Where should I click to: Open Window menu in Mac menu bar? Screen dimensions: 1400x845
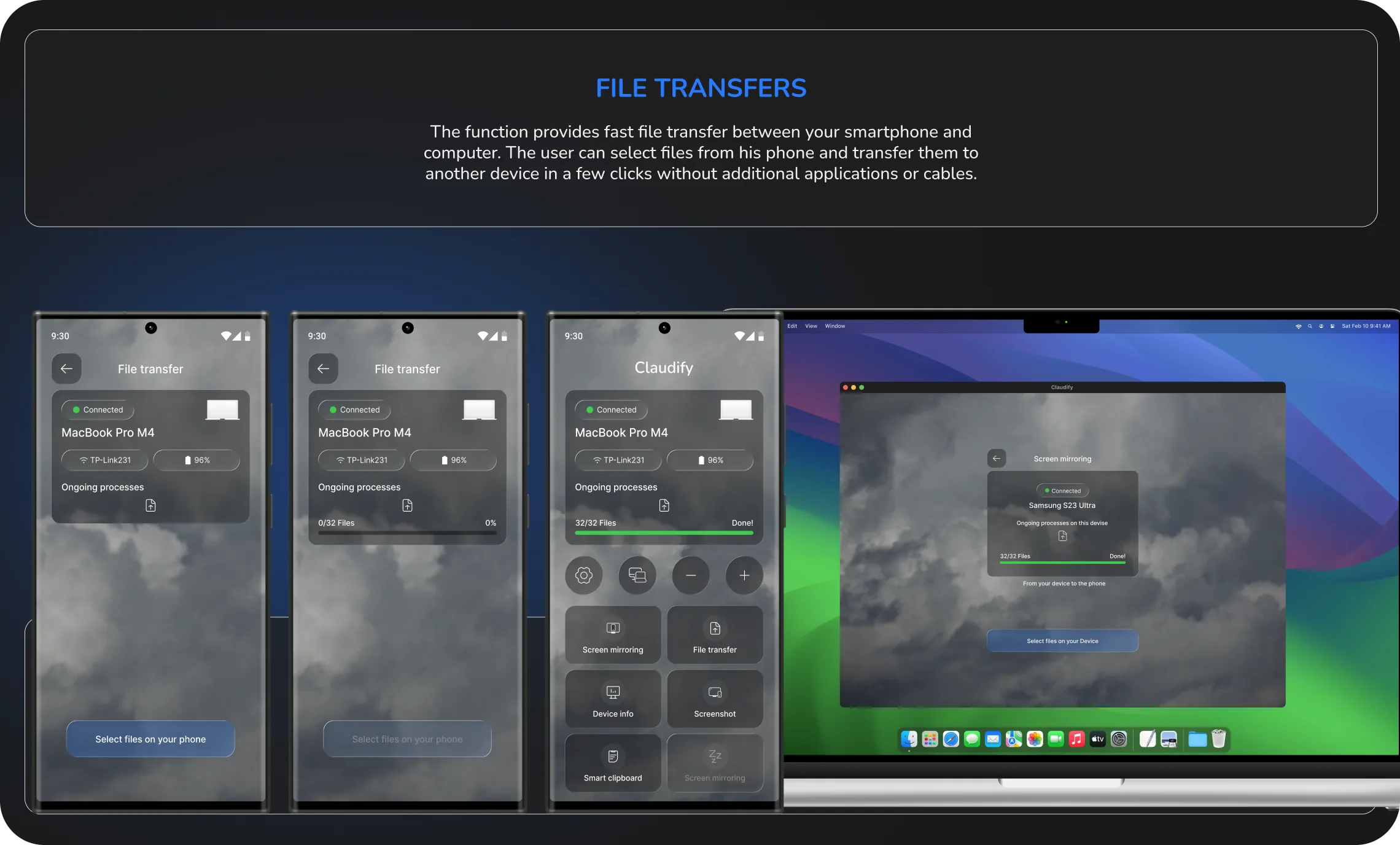pyautogui.click(x=835, y=326)
